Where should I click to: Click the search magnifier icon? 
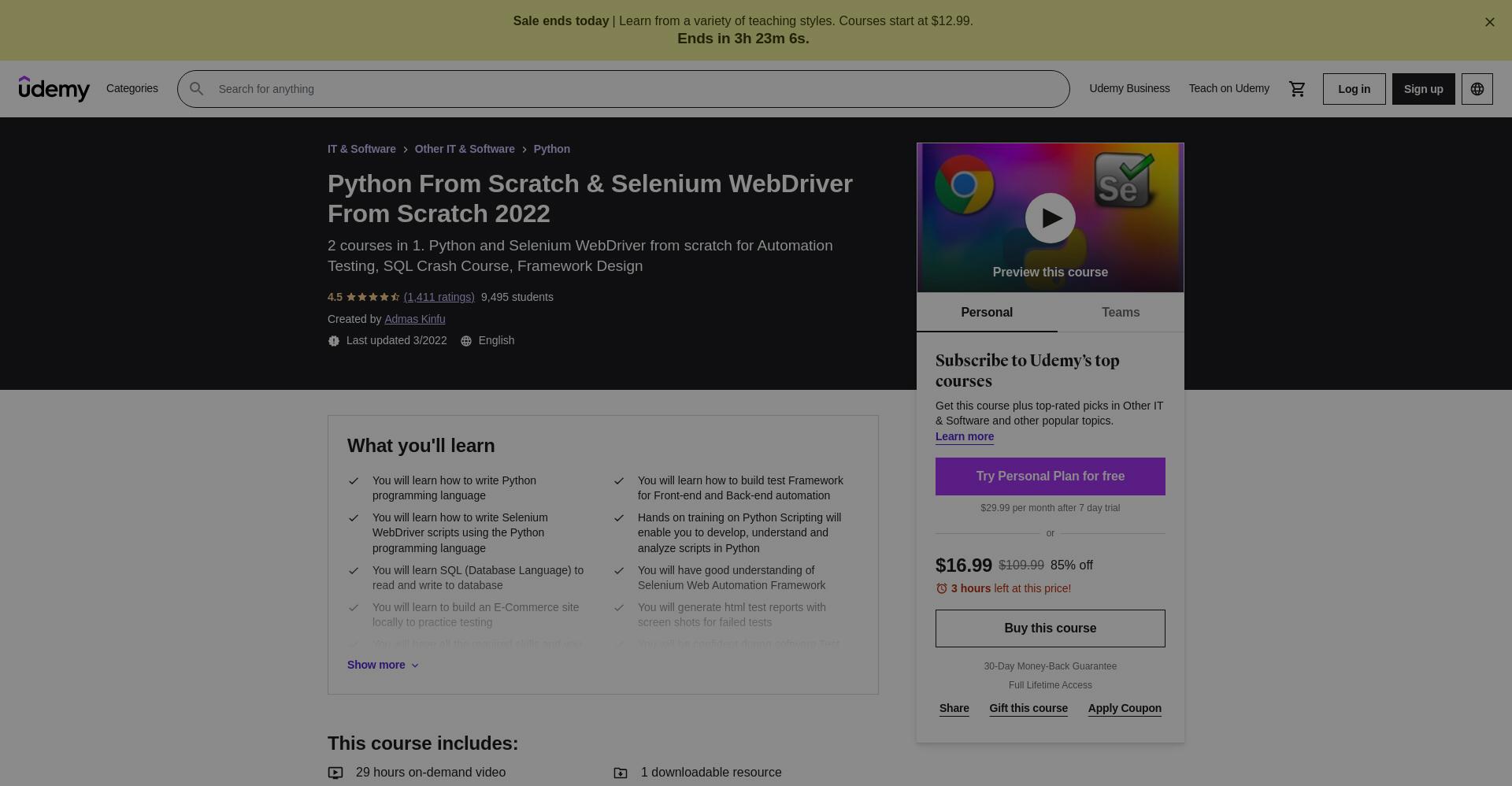click(197, 89)
